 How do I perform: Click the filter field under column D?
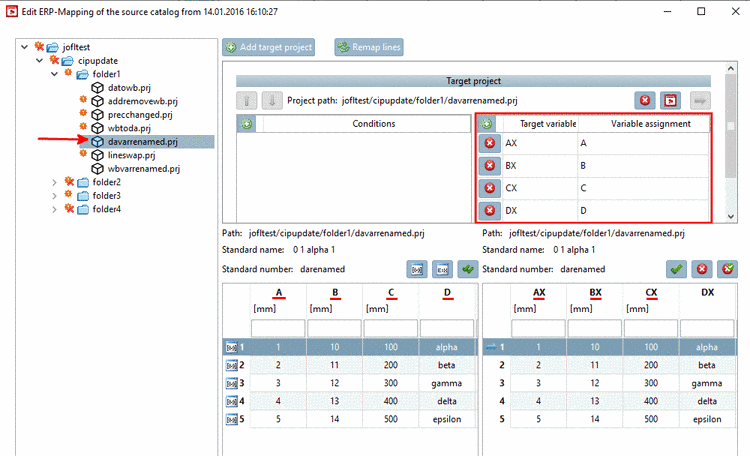click(x=447, y=329)
